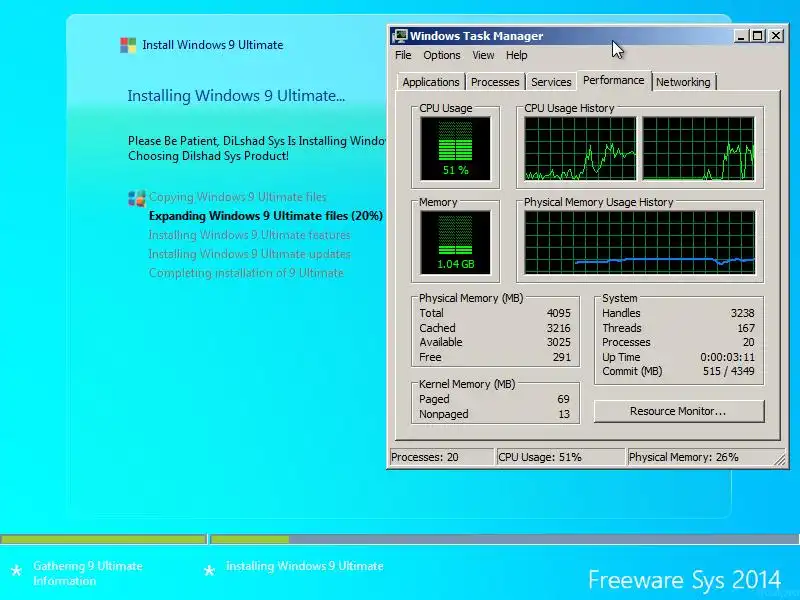Click the star icon beside Gathering 9 Ultimate Information

pyautogui.click(x=16, y=571)
